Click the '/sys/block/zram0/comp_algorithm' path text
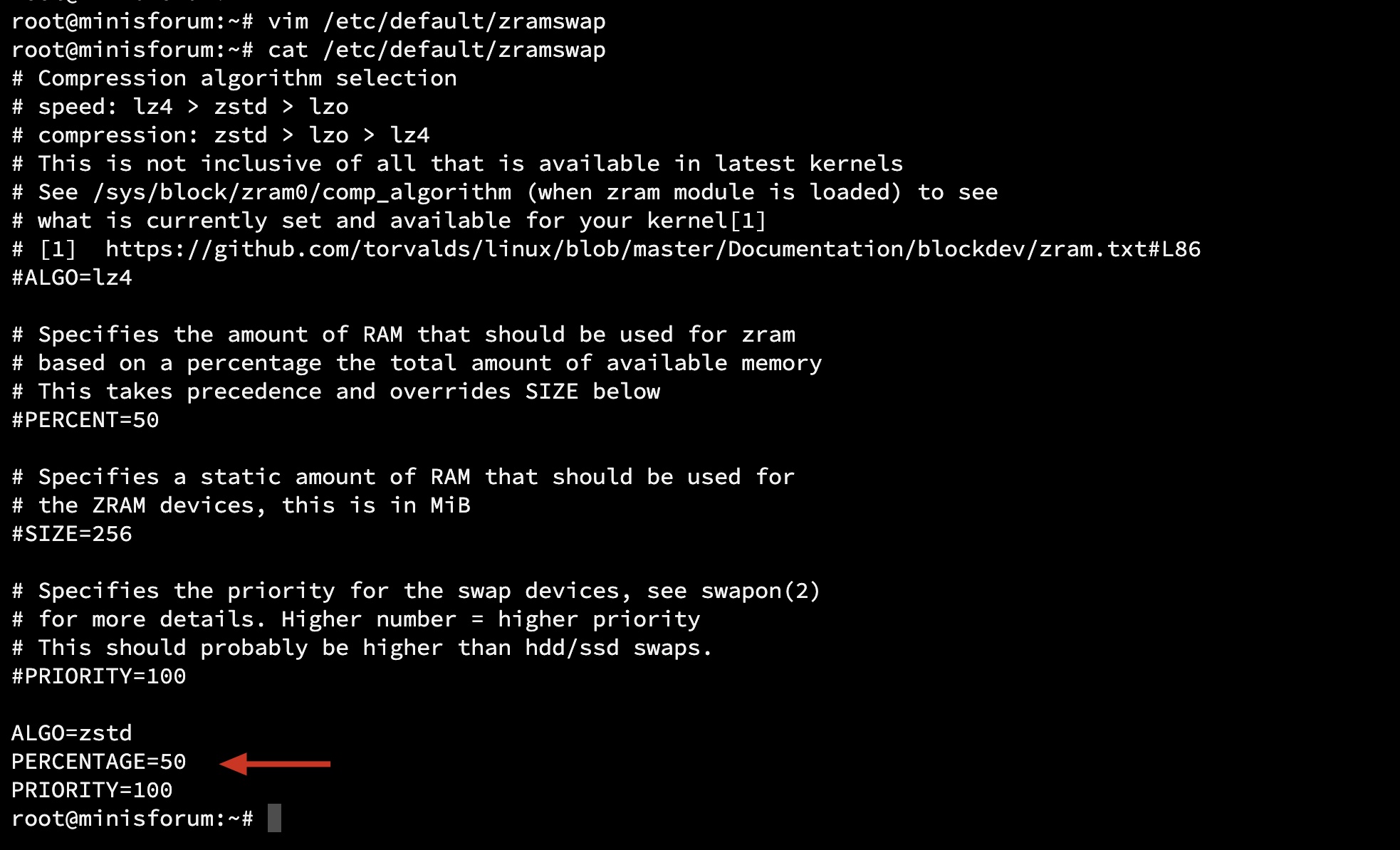Viewport: 1400px width, 850px height. pyautogui.click(x=302, y=192)
